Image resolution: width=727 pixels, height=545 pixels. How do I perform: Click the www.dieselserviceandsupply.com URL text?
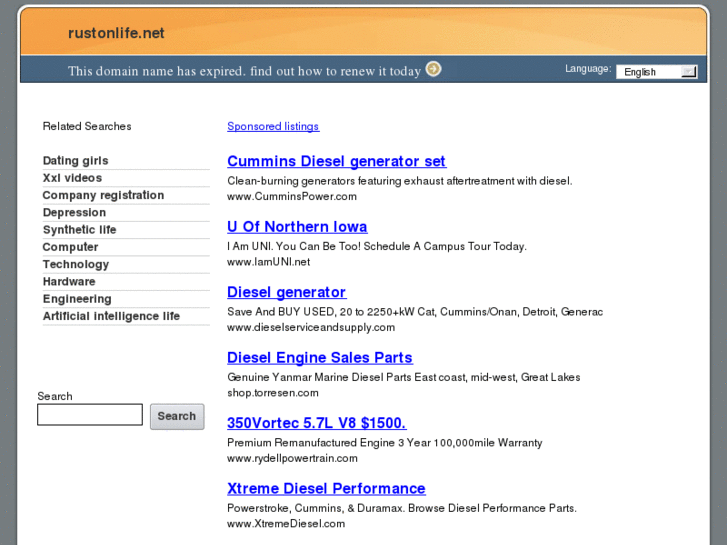(x=311, y=327)
